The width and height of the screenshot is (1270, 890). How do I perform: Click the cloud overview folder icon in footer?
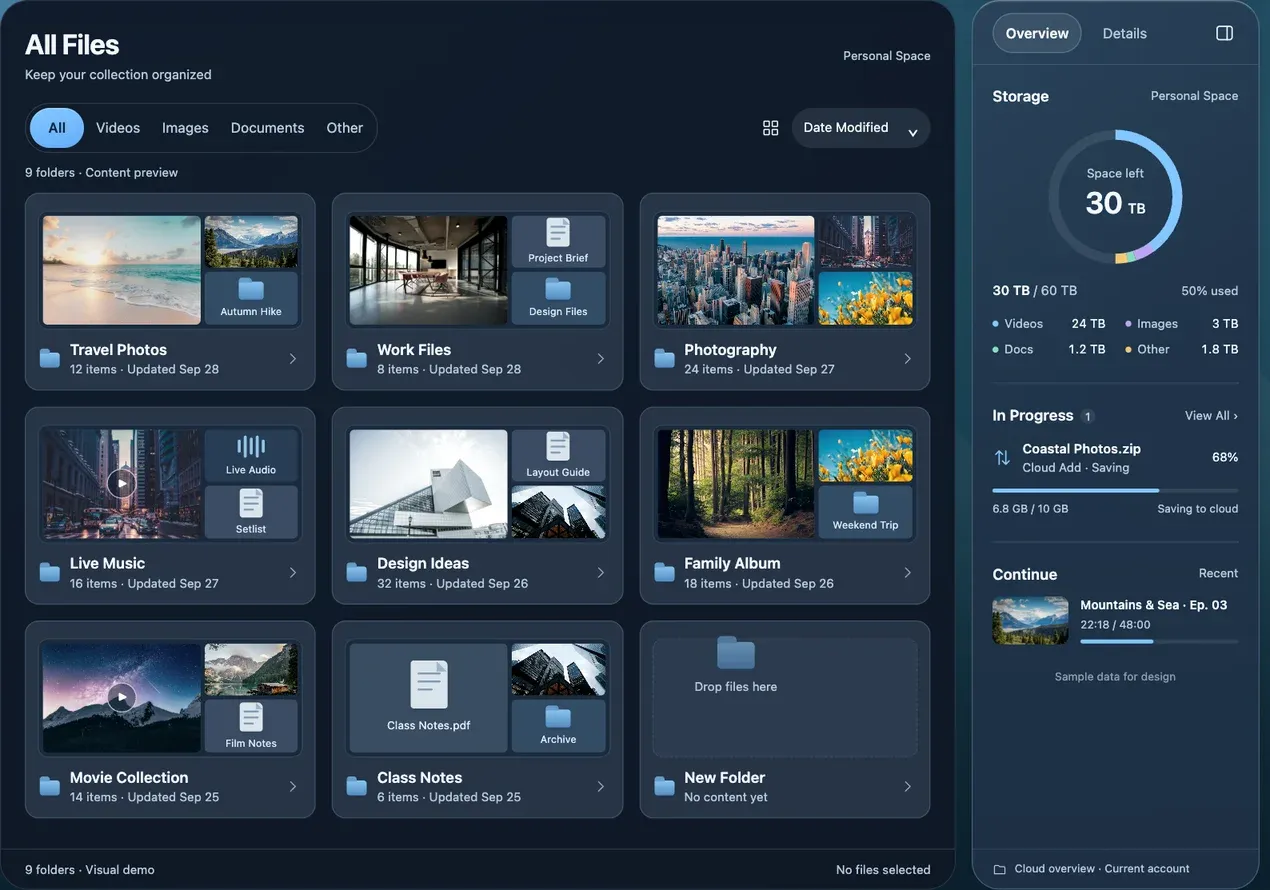coord(999,869)
